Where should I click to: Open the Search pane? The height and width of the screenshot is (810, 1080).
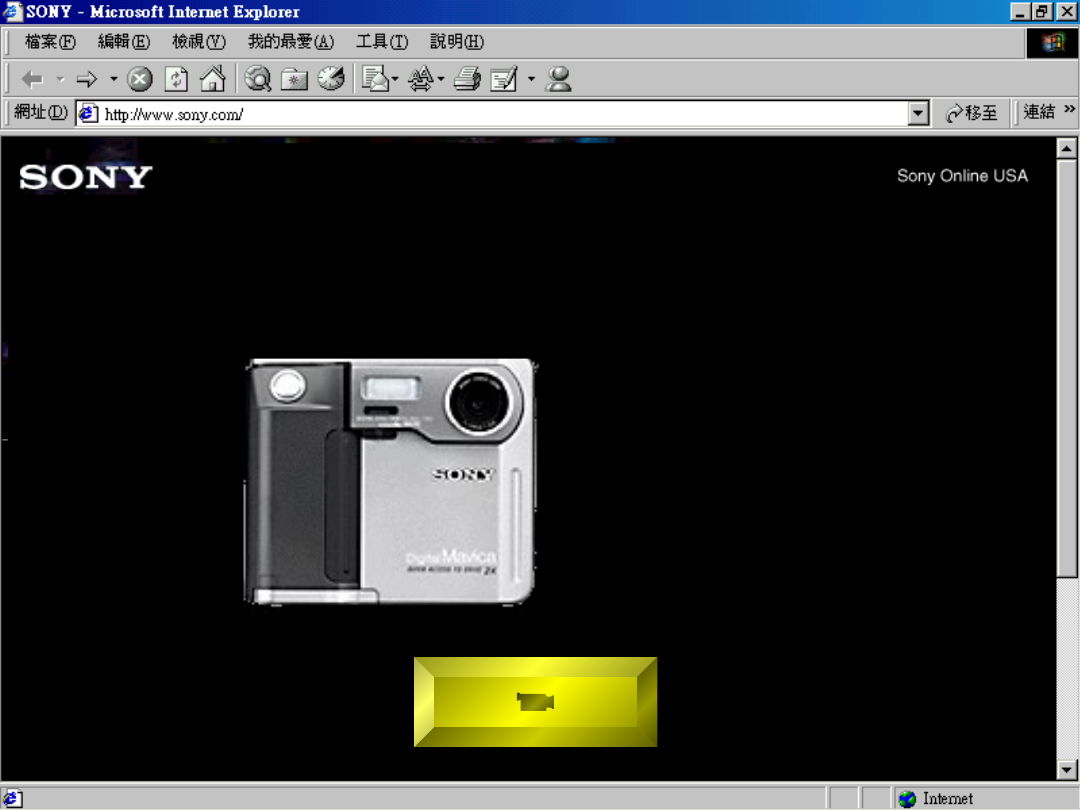point(258,79)
